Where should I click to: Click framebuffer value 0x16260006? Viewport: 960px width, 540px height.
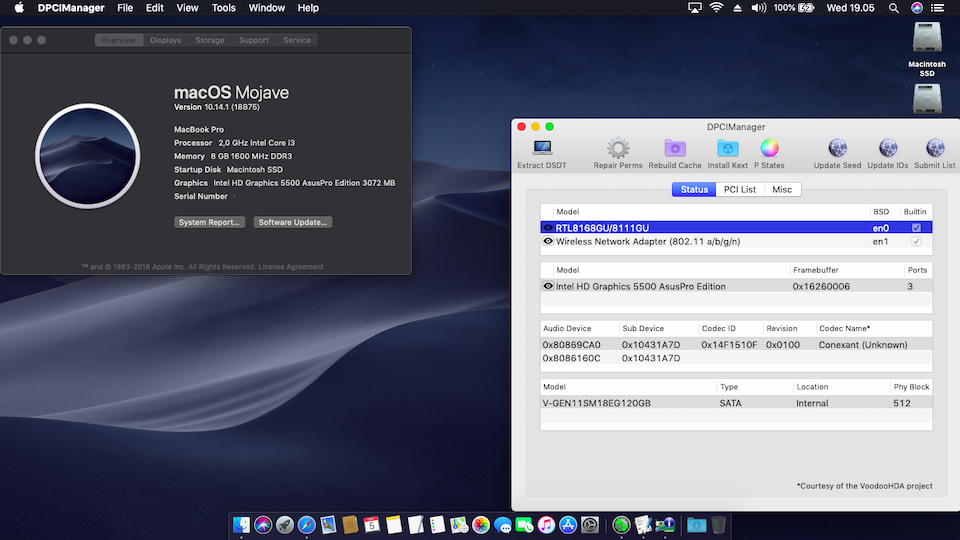[820, 286]
